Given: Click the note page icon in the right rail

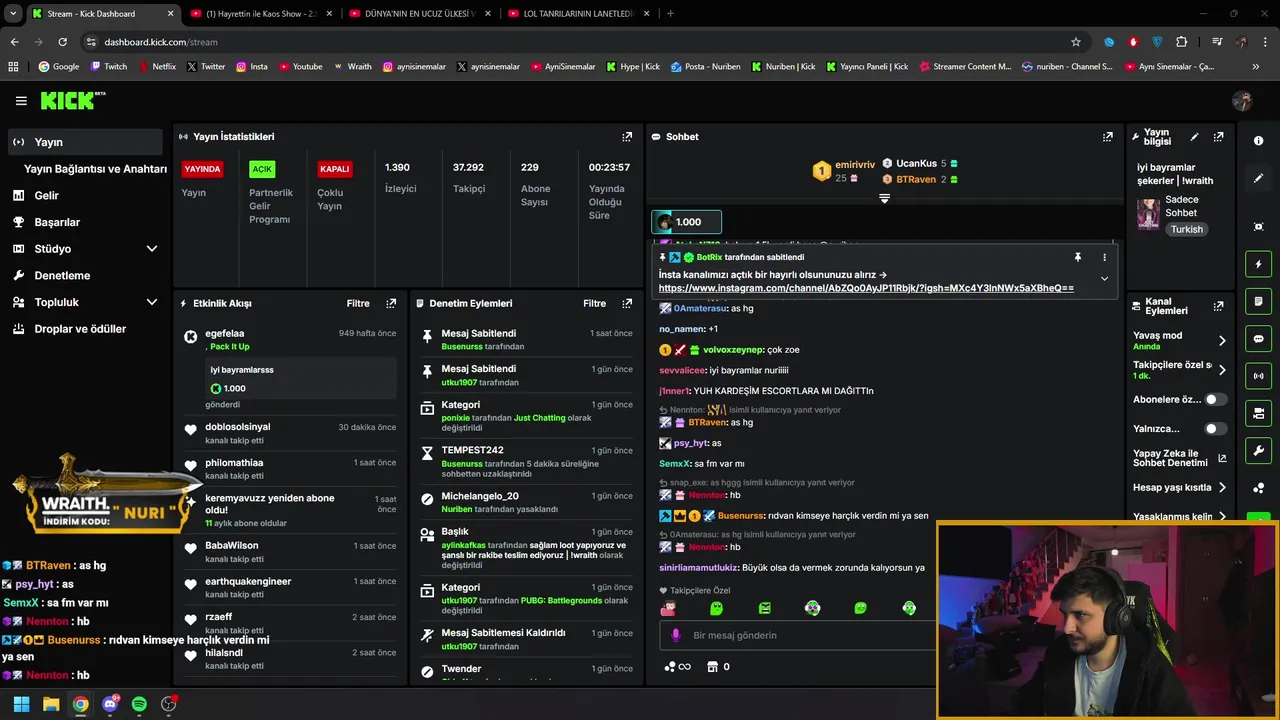Looking at the screenshot, I should [x=1259, y=301].
